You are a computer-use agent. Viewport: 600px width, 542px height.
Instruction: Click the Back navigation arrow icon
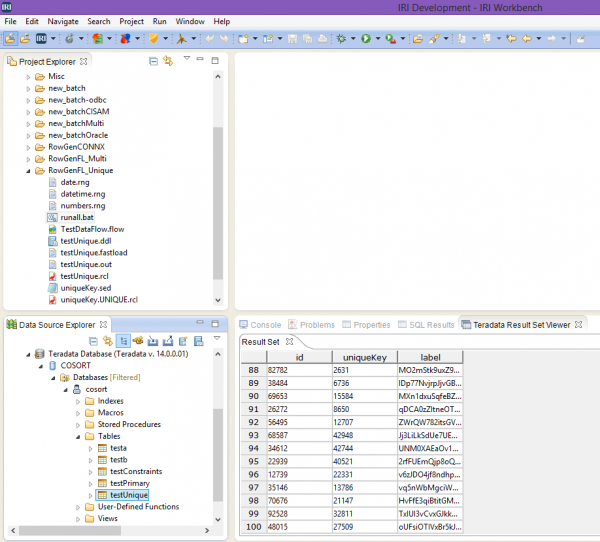click(x=527, y=38)
